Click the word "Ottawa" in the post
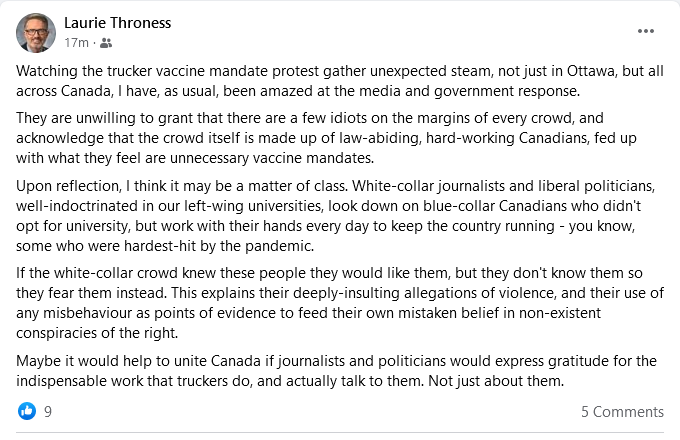This screenshot has width=680, height=440. [591, 71]
